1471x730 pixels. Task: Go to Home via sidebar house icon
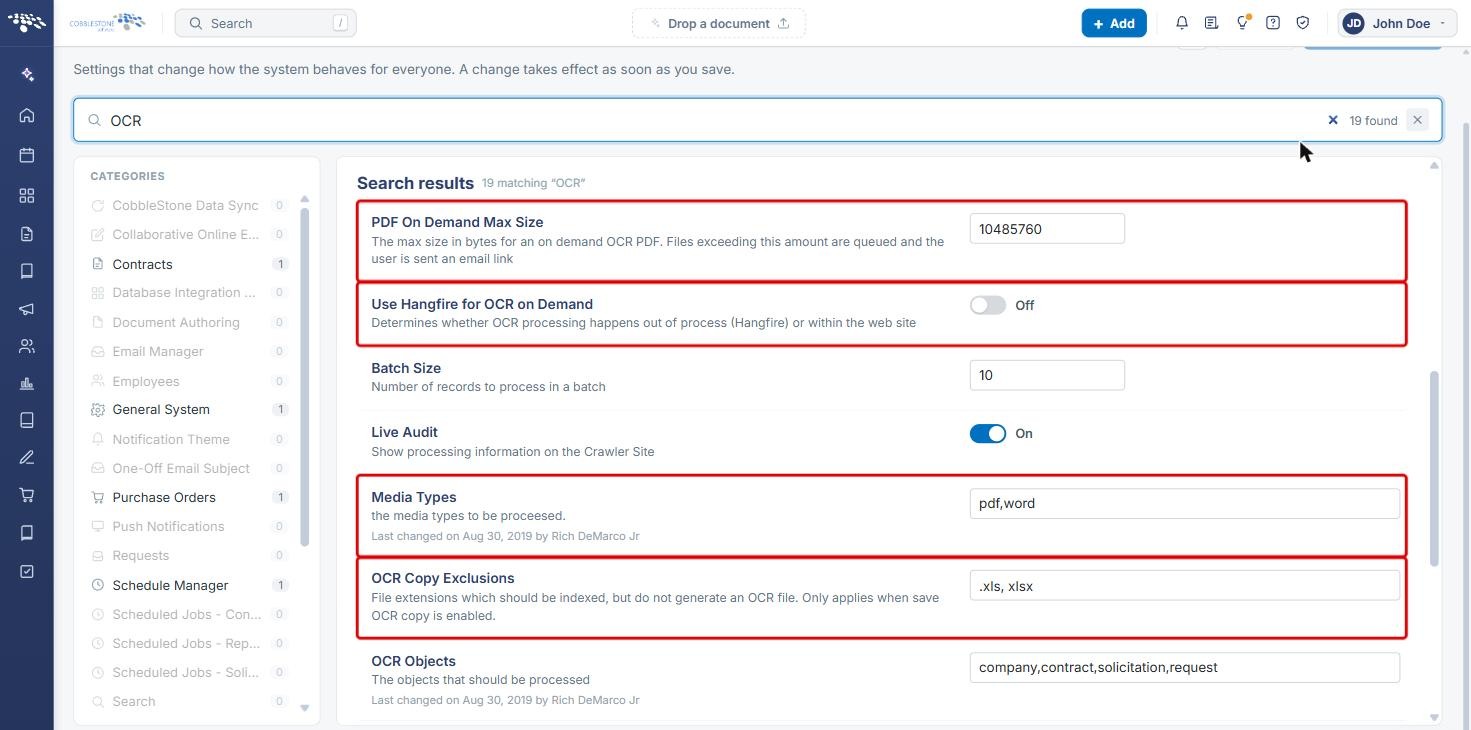pyautogui.click(x=27, y=115)
